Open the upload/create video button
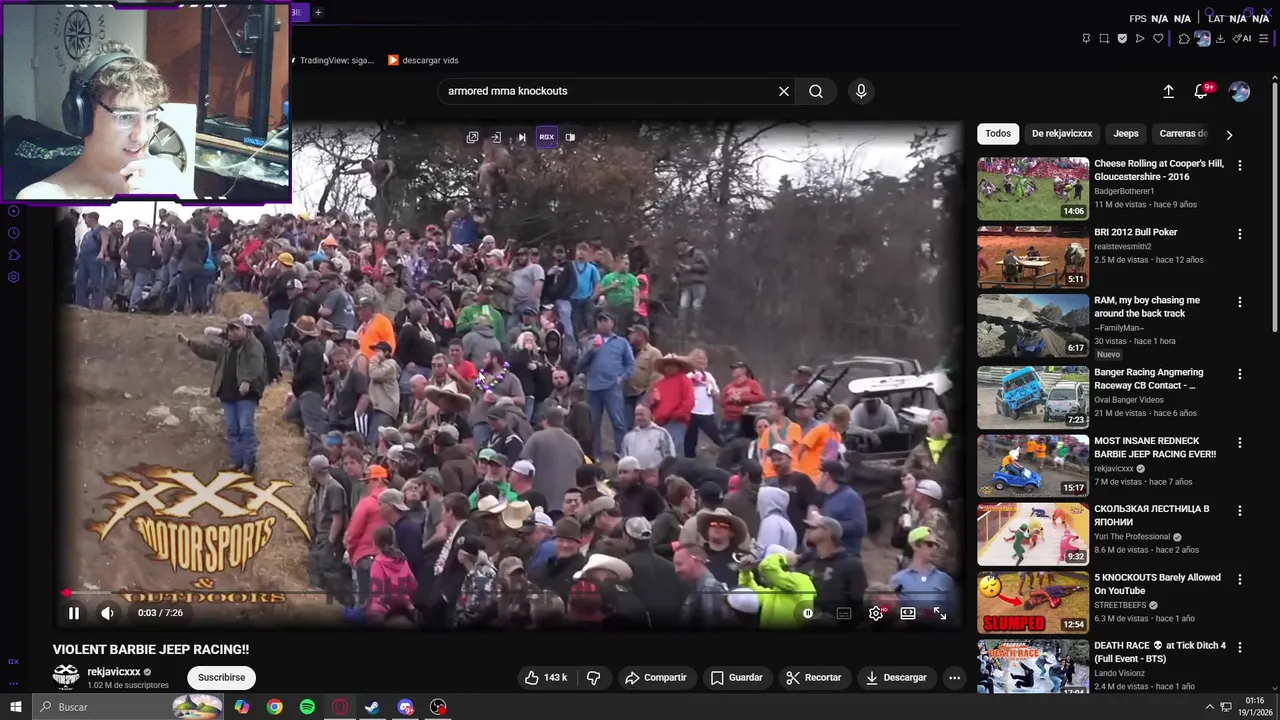Viewport: 1280px width, 720px height. [x=1168, y=91]
